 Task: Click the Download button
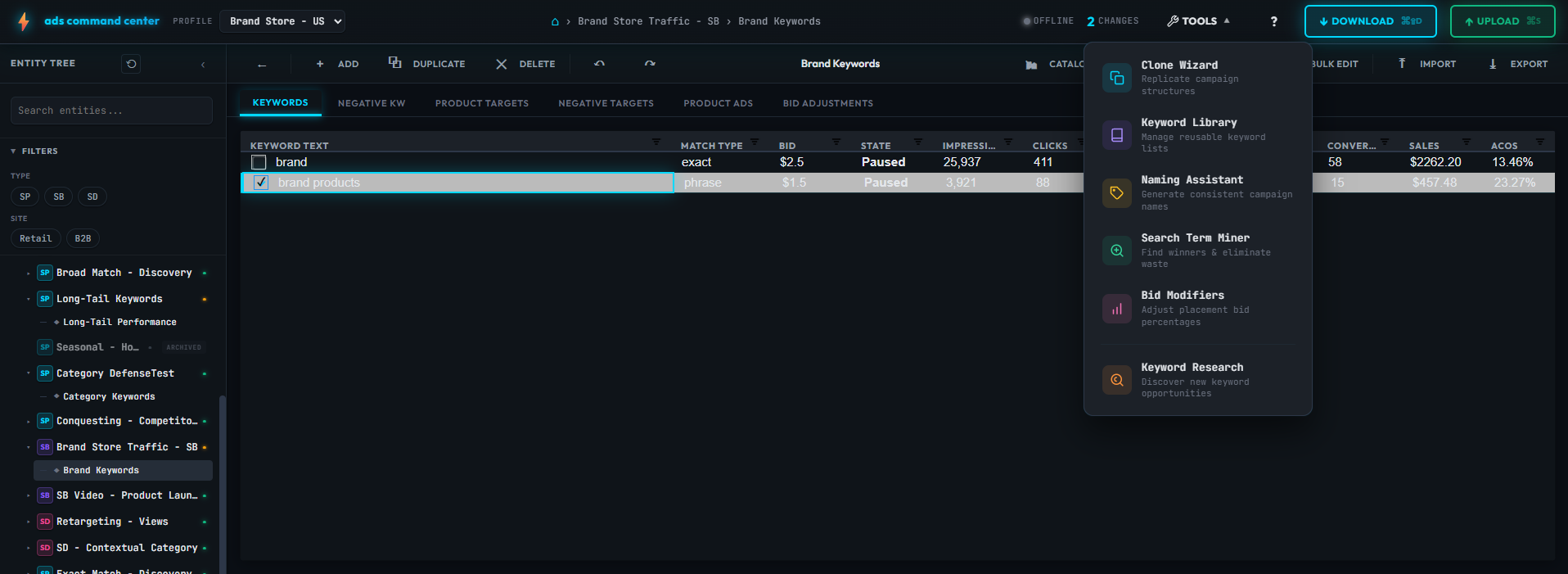pos(1371,21)
